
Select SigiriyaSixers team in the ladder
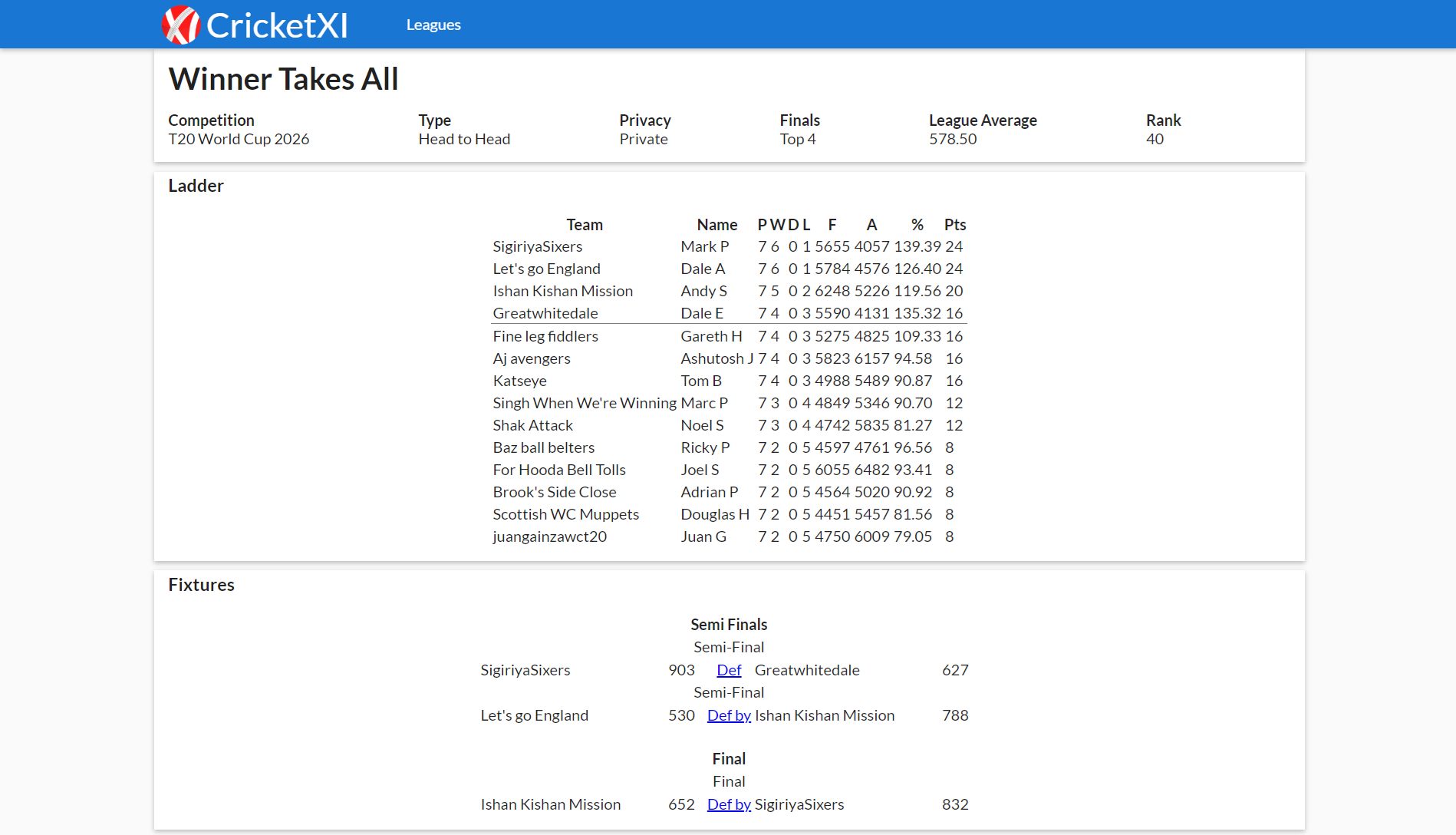537,246
